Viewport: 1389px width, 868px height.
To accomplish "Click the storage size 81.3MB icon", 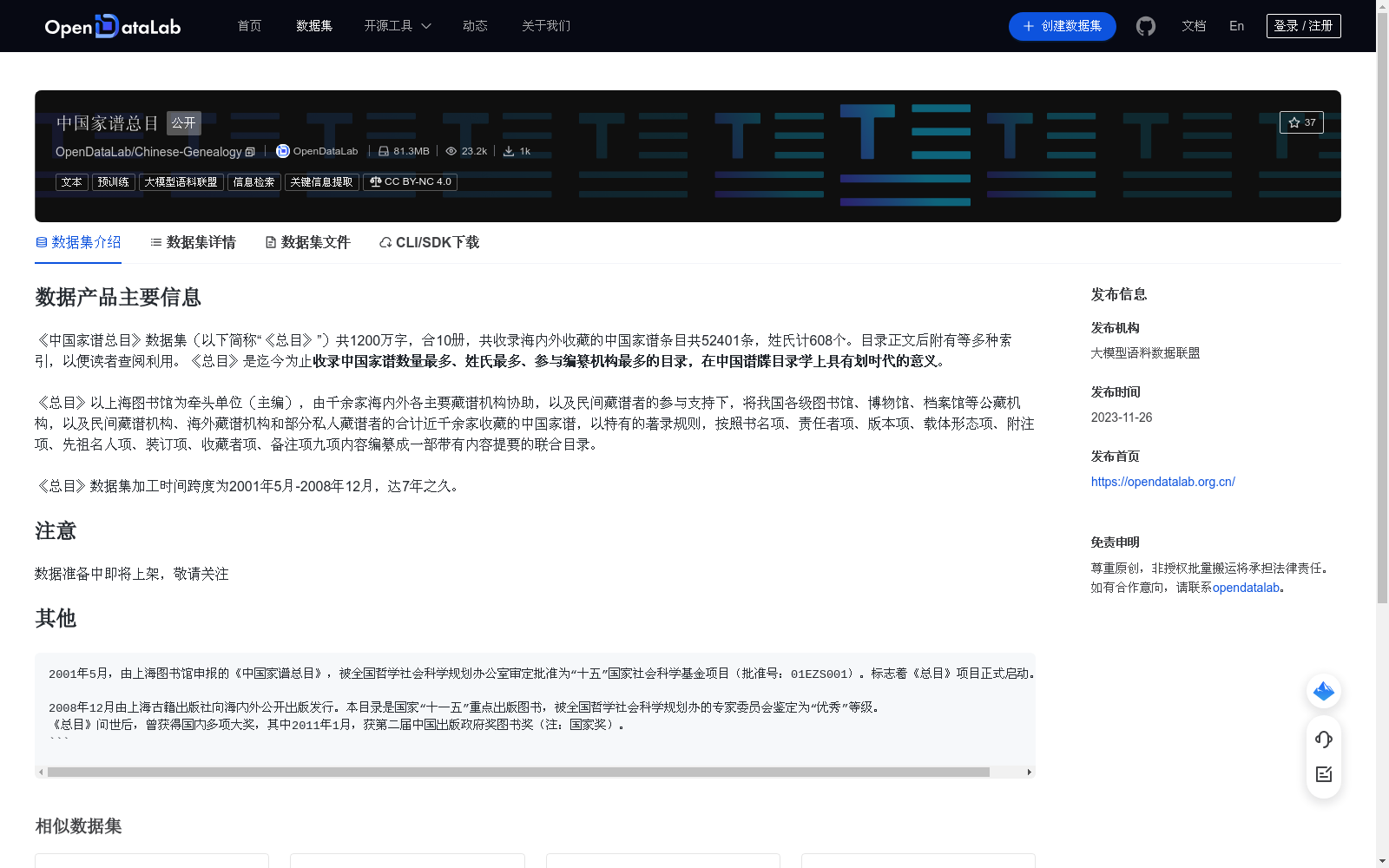I will 384,150.
